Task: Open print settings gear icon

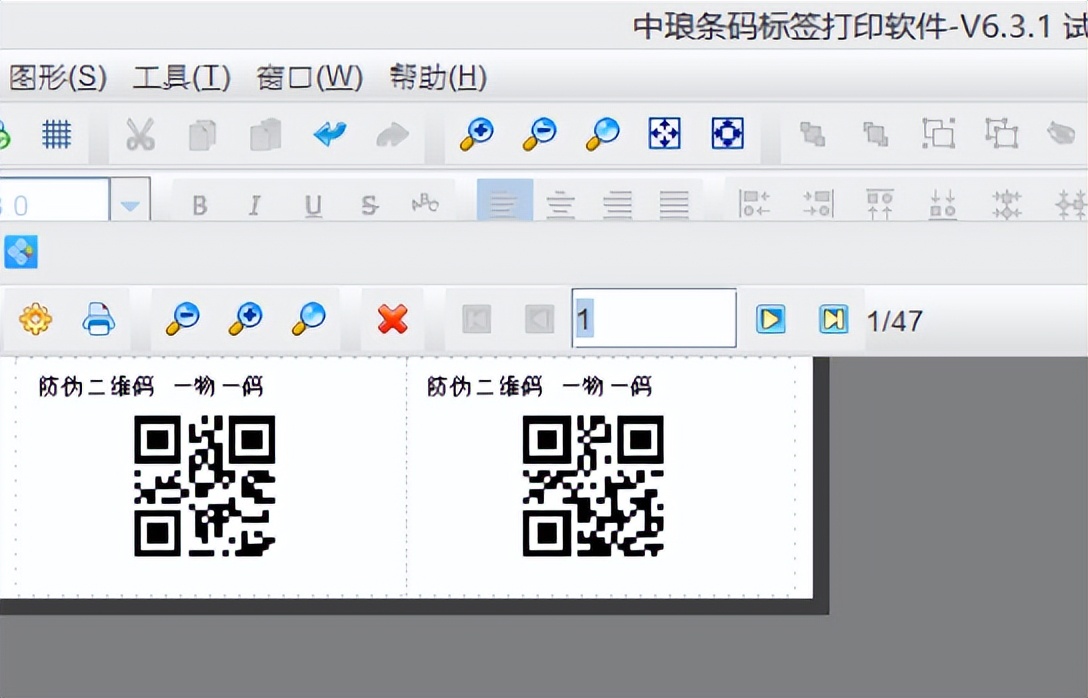Action: pos(35,319)
